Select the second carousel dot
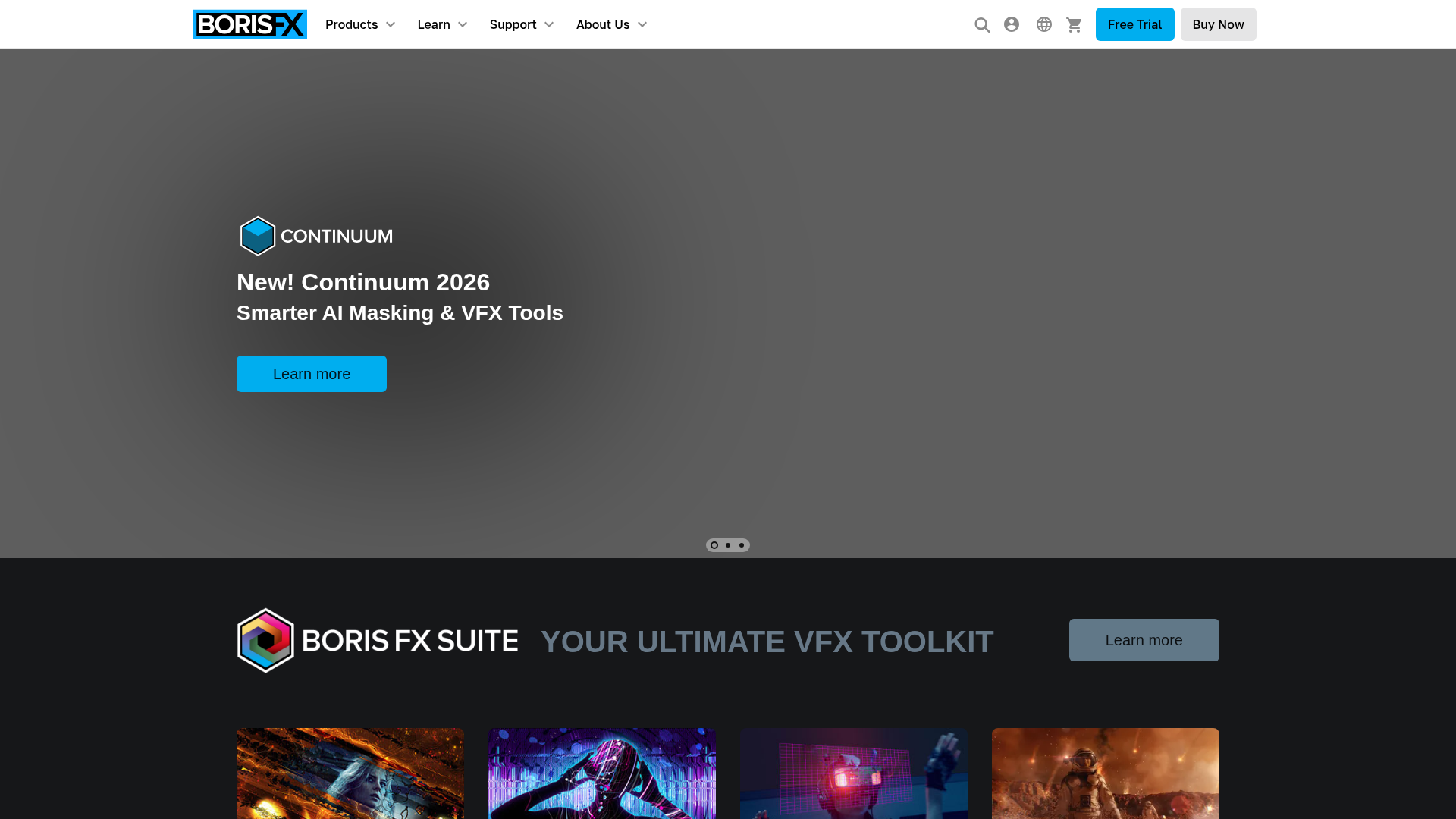This screenshot has height=819, width=1456. 727,544
